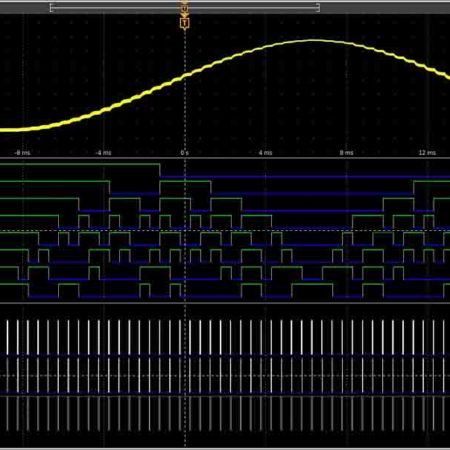This screenshot has height=450, width=450.
Task: Click the 12 ms time axis label
Action: [427, 153]
